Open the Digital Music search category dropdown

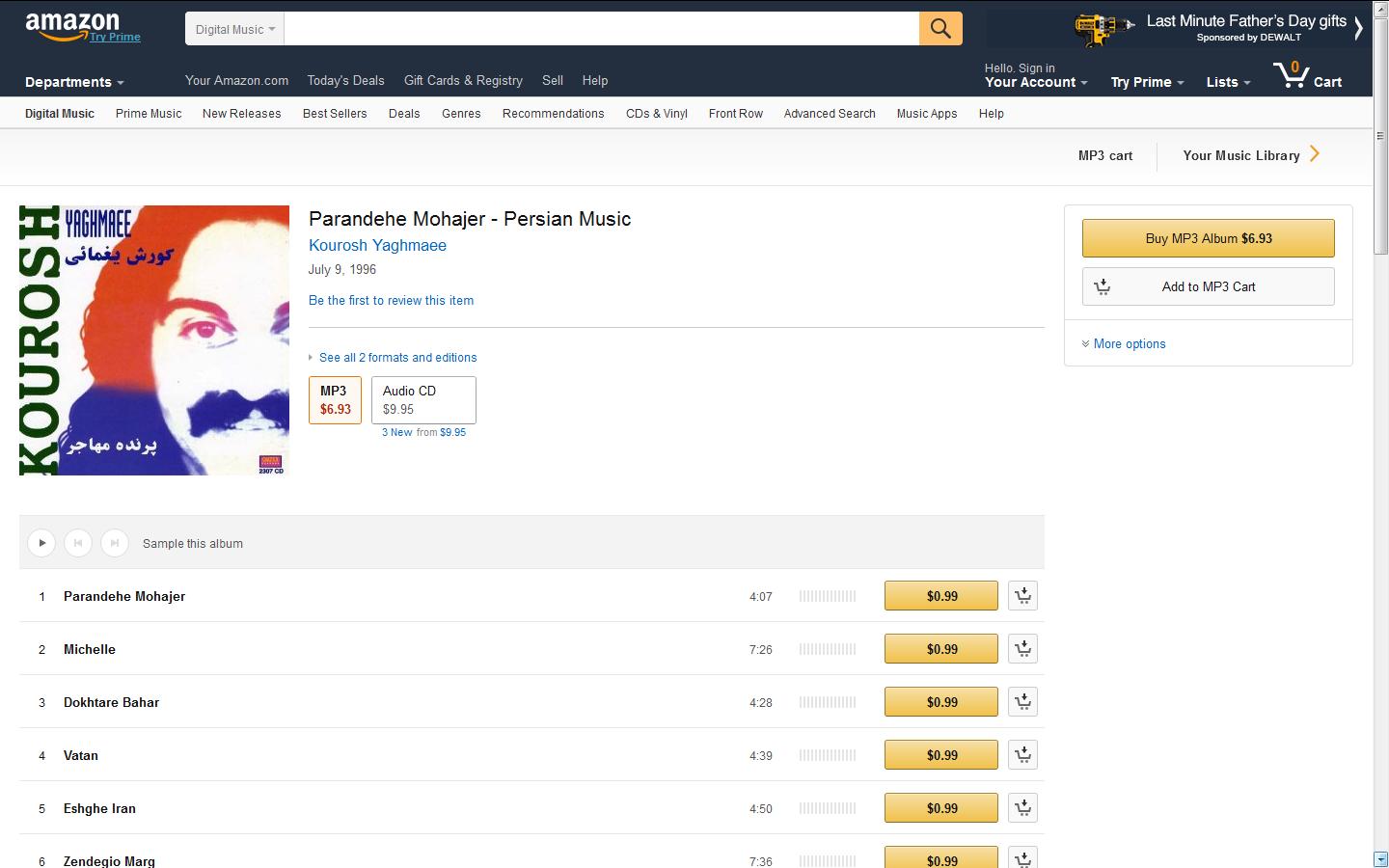[234, 29]
